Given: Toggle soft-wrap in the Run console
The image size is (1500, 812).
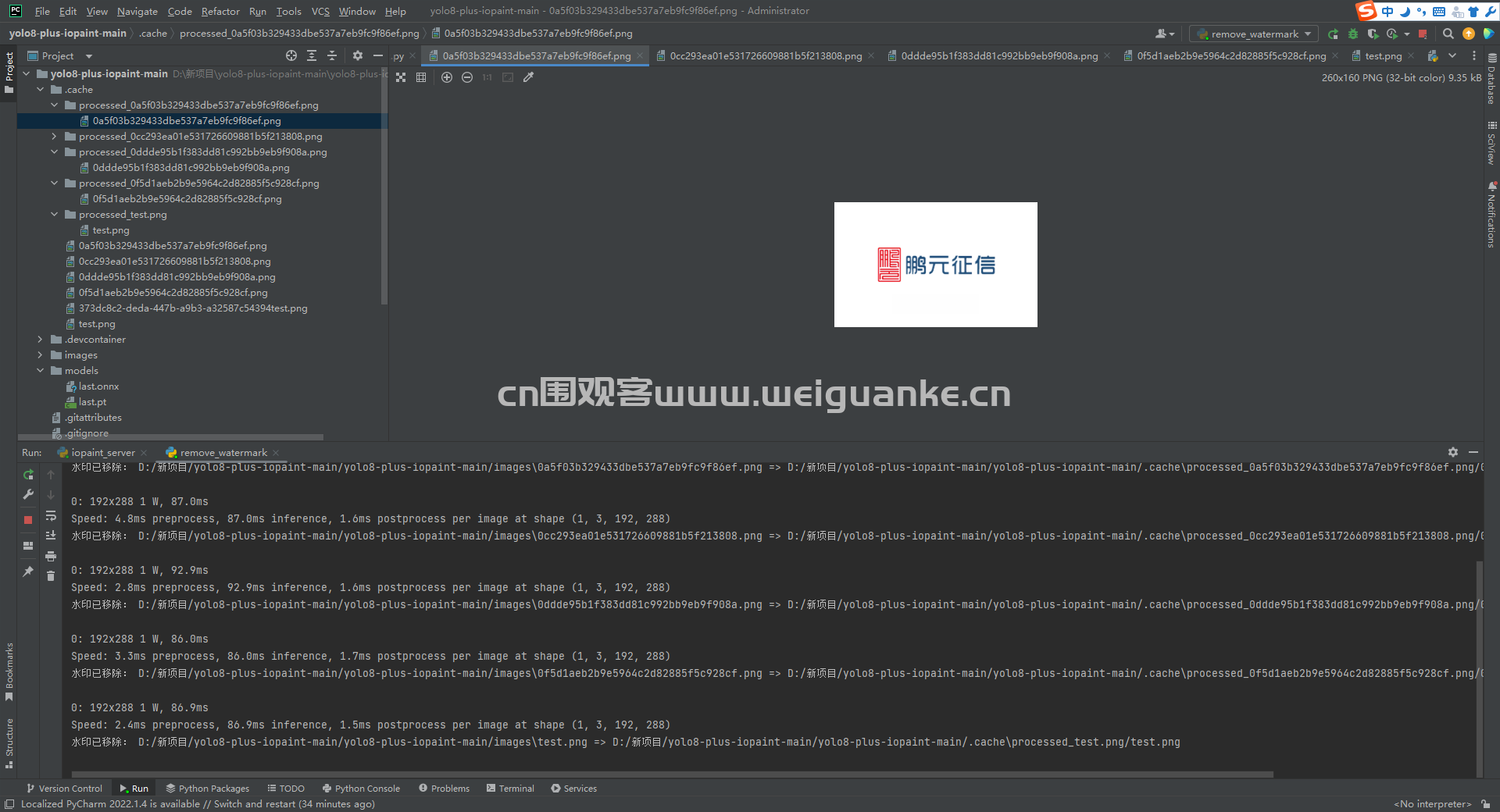Looking at the screenshot, I should [51, 516].
